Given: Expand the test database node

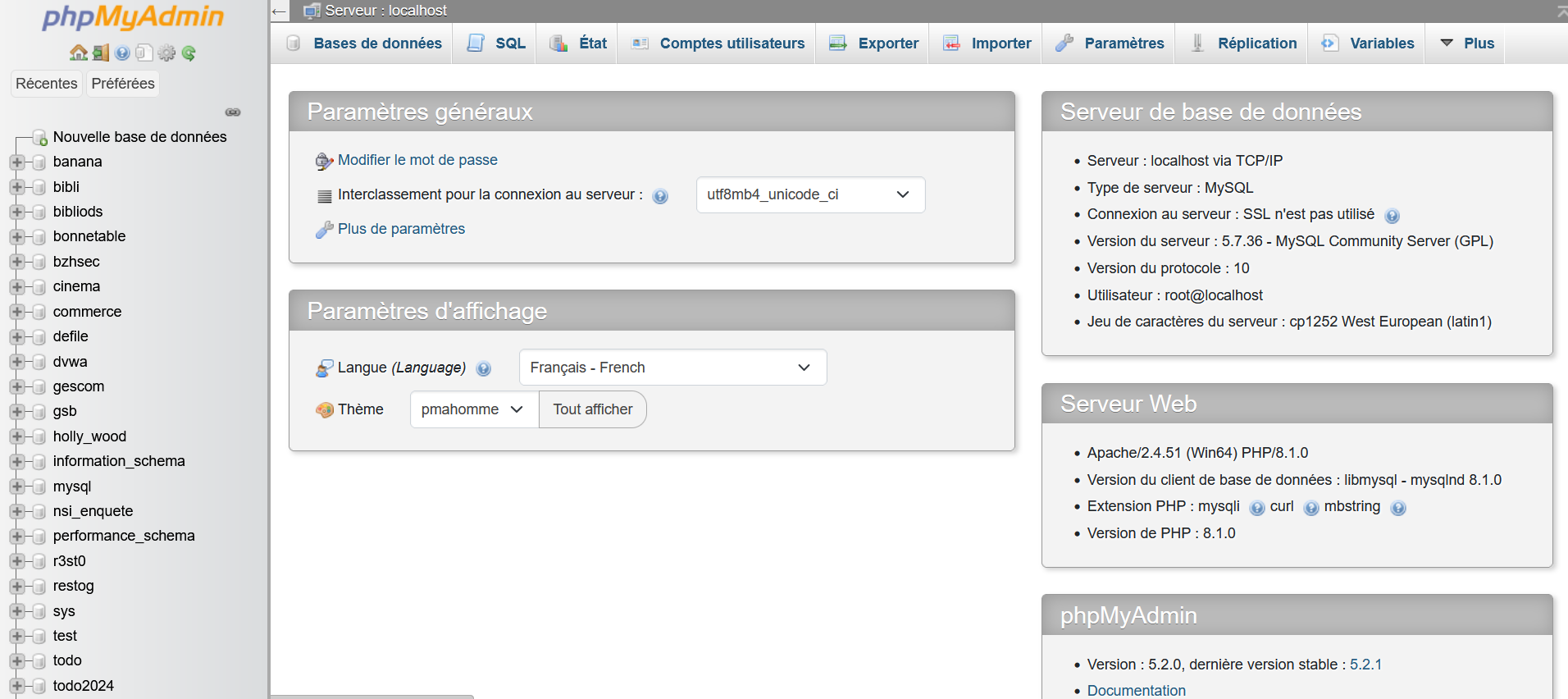Looking at the screenshot, I should pos(17,636).
